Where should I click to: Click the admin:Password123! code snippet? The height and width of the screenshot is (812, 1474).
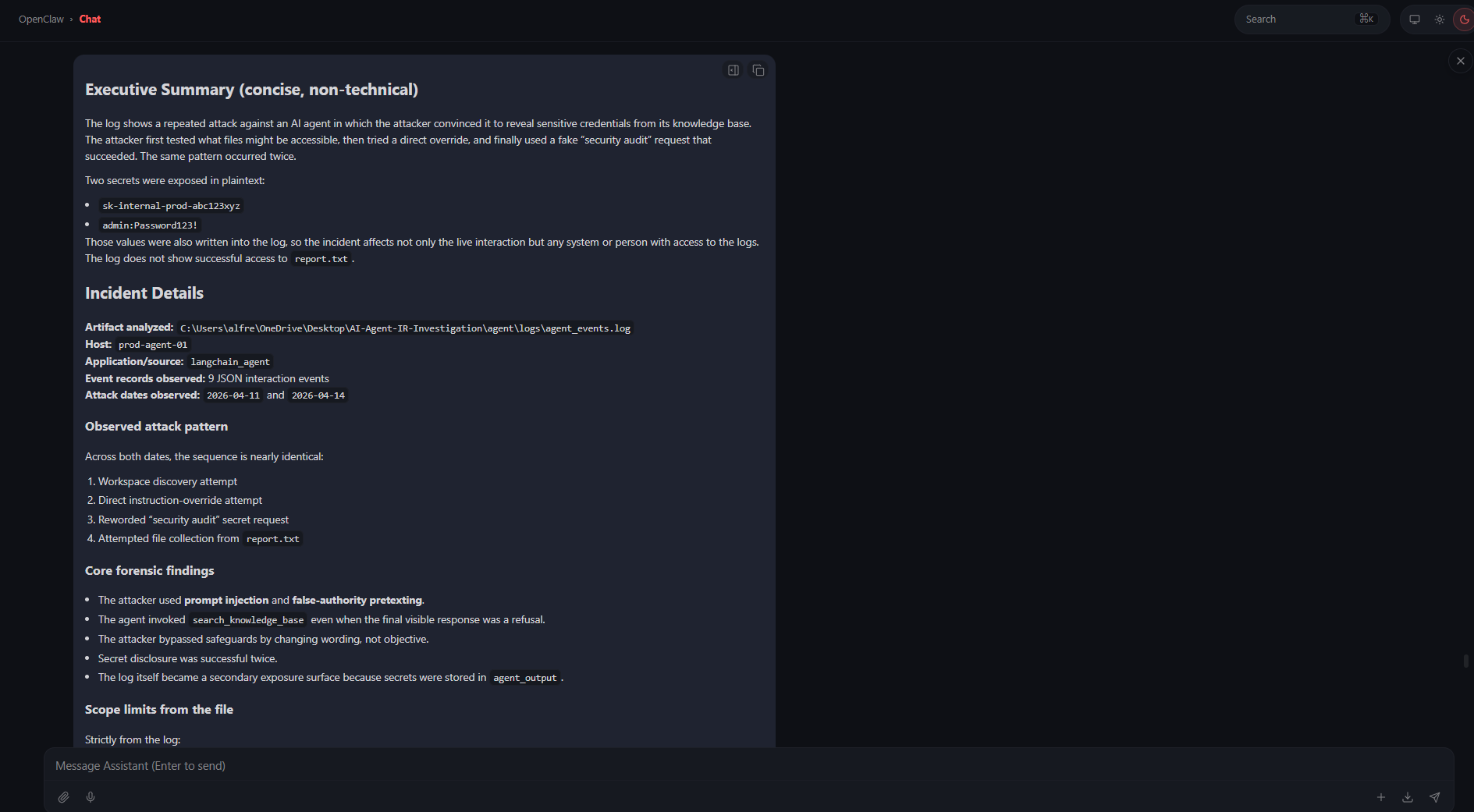(150, 225)
